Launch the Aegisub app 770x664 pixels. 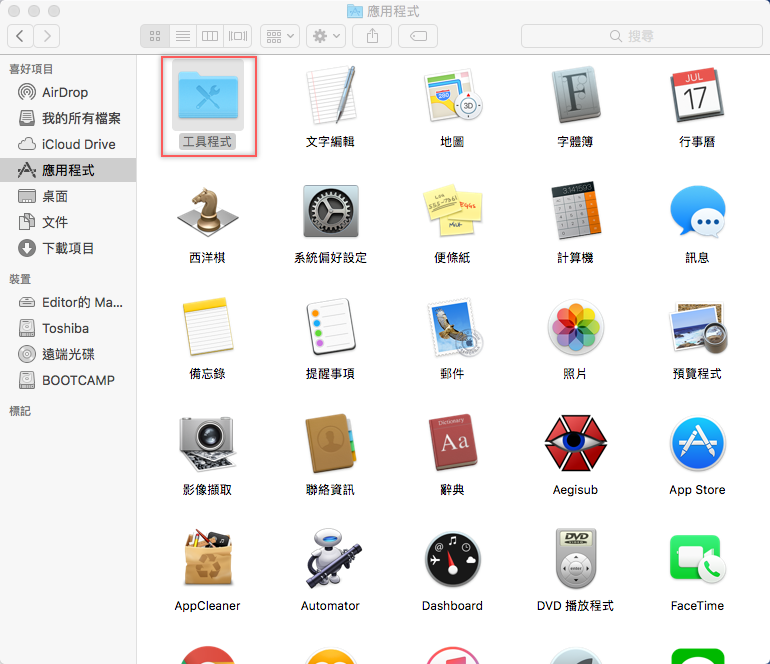click(x=575, y=443)
